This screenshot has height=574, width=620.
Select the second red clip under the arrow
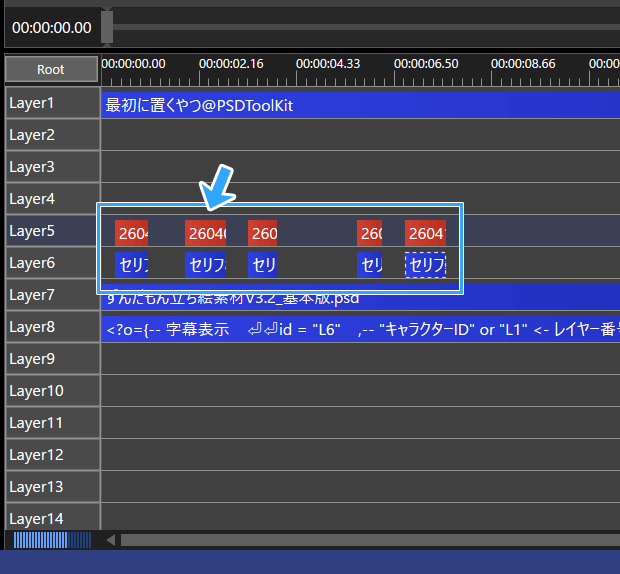point(206,234)
